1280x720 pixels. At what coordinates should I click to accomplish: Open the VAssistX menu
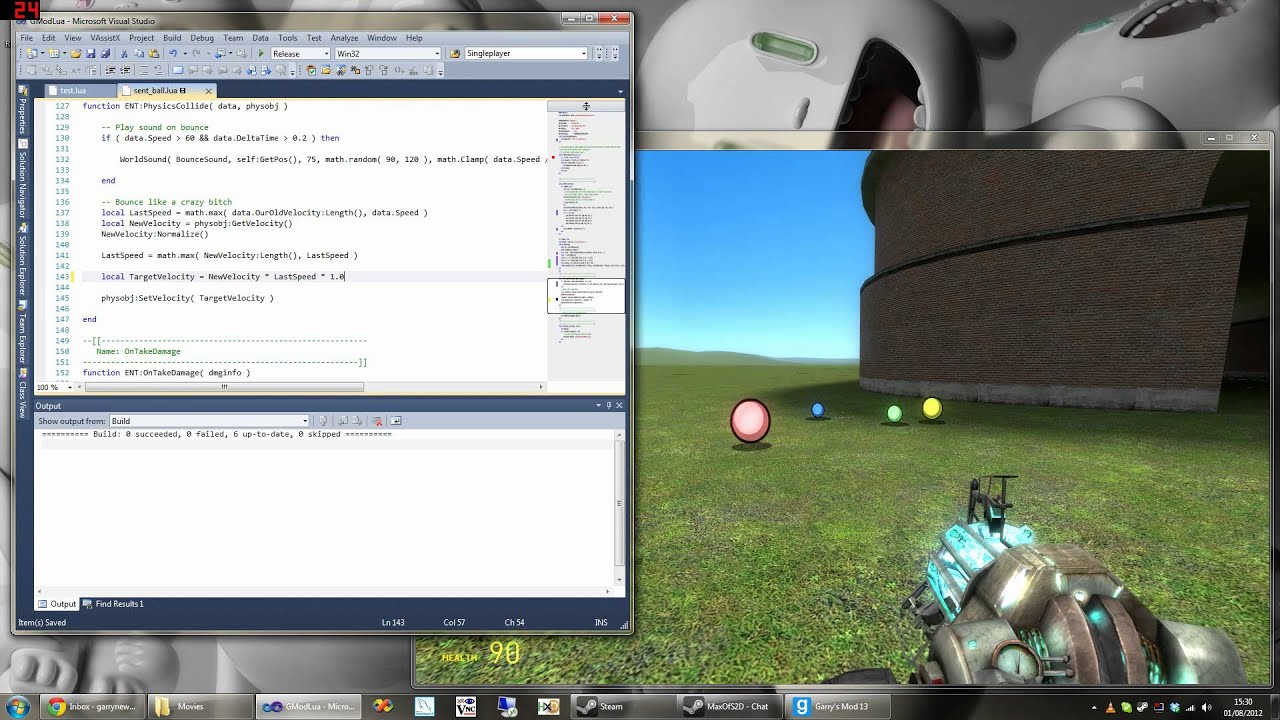point(105,38)
